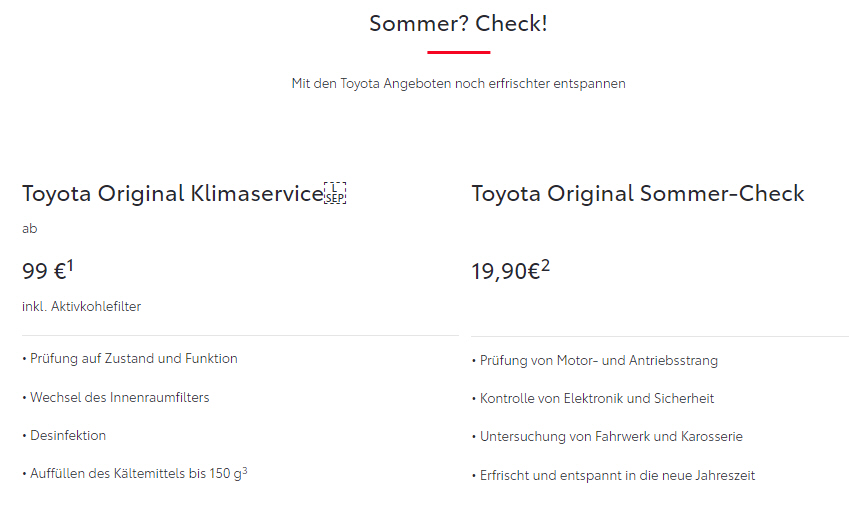Screen dimensions: 849x509
Task: Select the 'Toyota Original Sommer-Check' title
Action: click(x=638, y=193)
